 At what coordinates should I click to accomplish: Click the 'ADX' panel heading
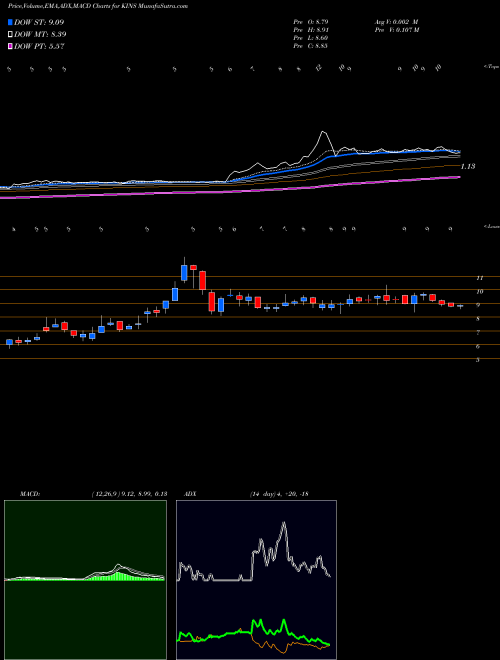190,494
